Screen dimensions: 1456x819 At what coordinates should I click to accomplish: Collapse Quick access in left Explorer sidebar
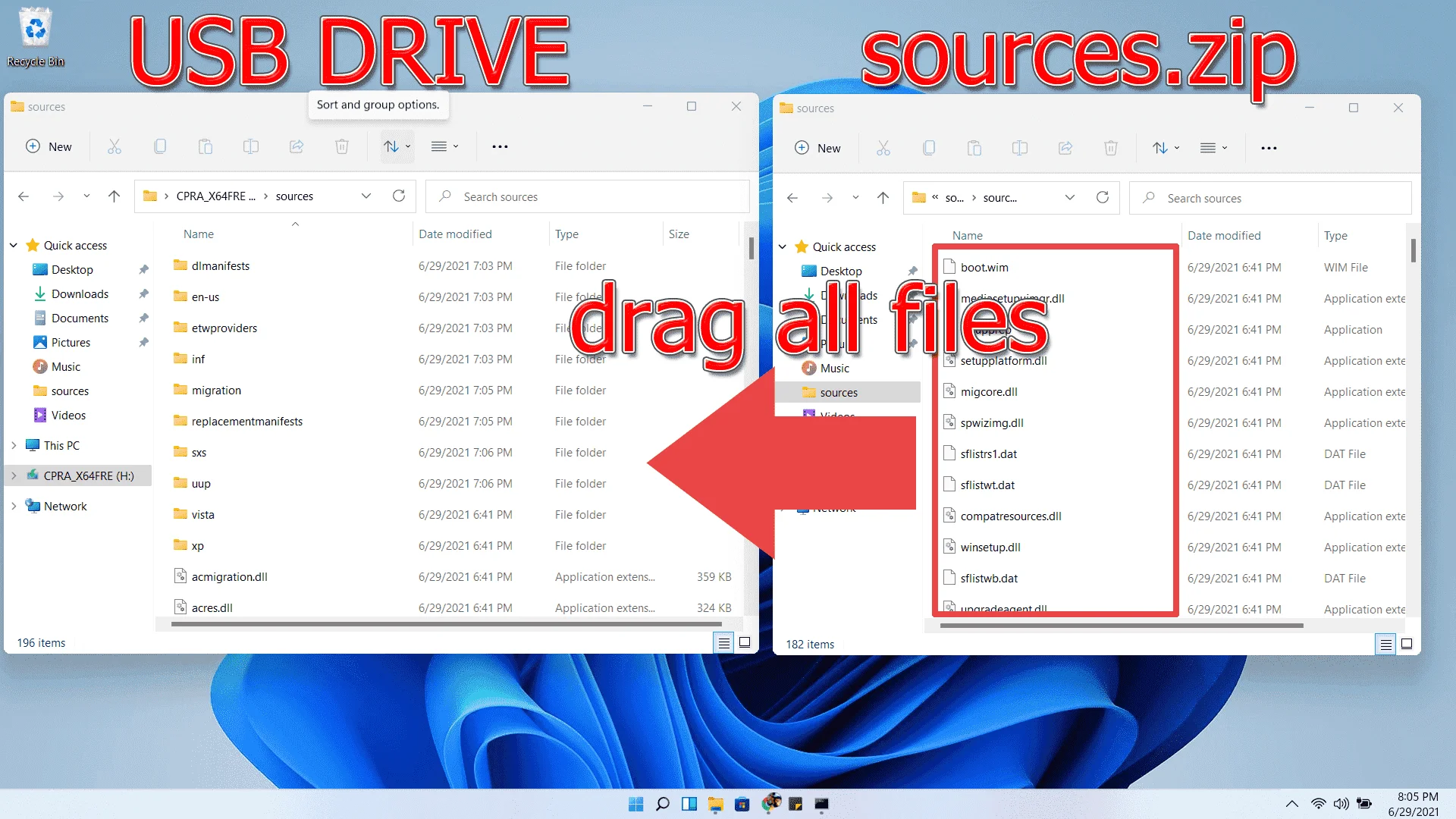(14, 246)
